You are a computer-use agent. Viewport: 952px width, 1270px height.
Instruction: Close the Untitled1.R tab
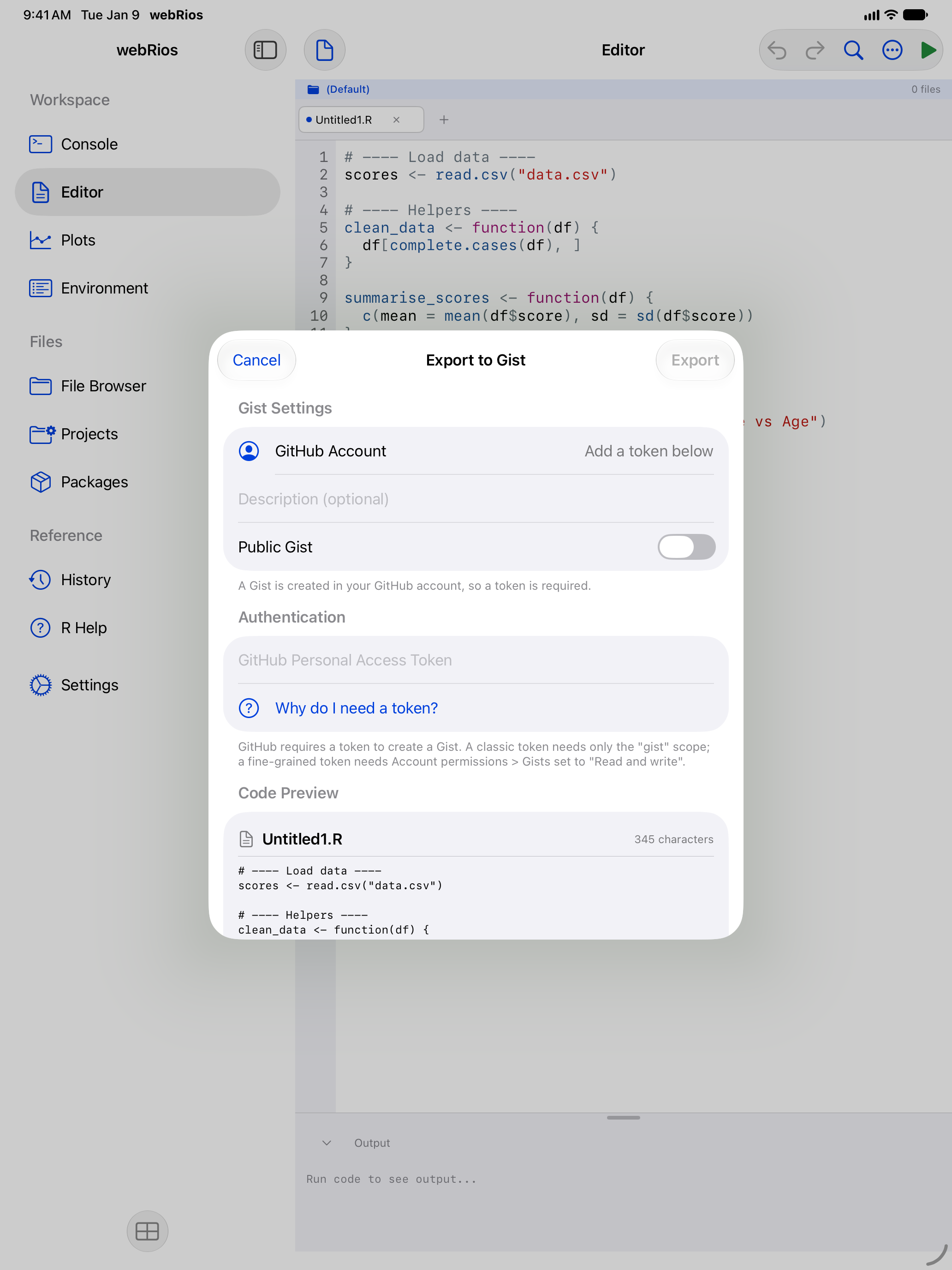tap(396, 120)
